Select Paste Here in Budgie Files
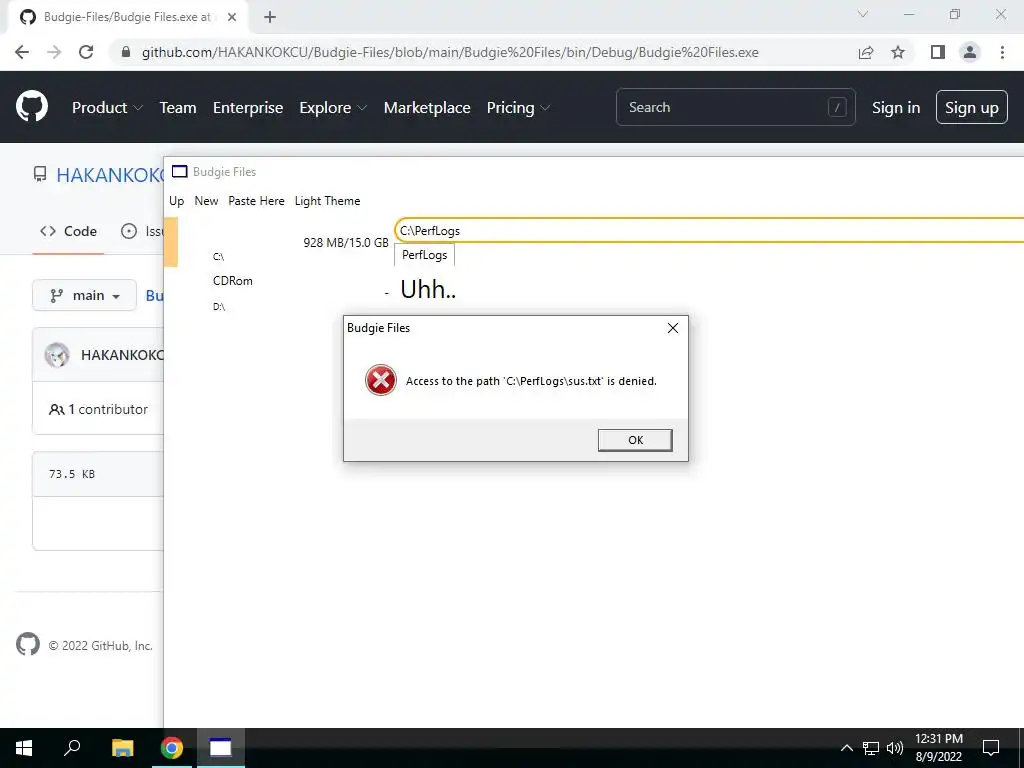1024x768 pixels. (256, 201)
